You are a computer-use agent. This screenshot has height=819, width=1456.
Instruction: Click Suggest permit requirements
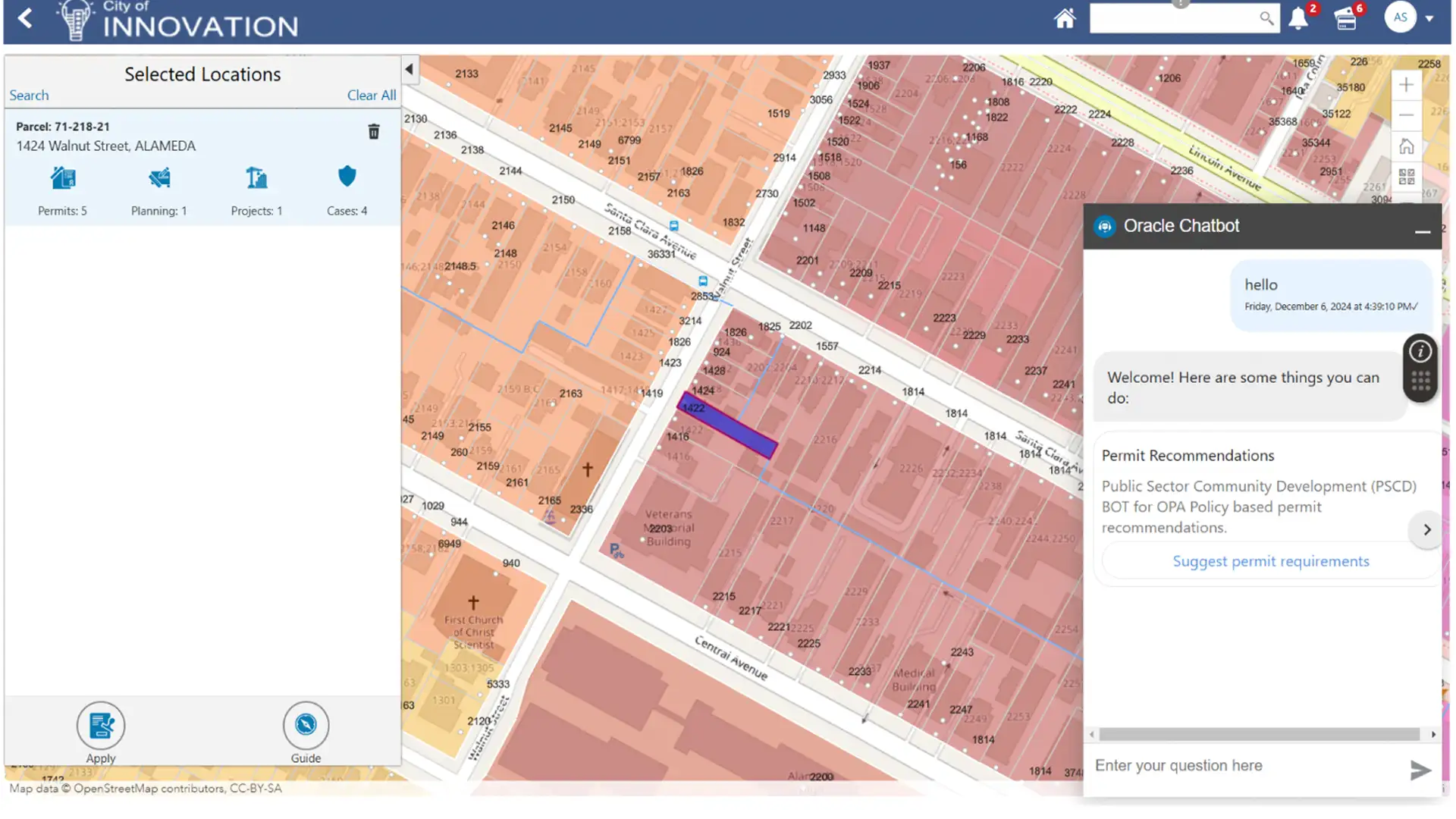(x=1270, y=561)
